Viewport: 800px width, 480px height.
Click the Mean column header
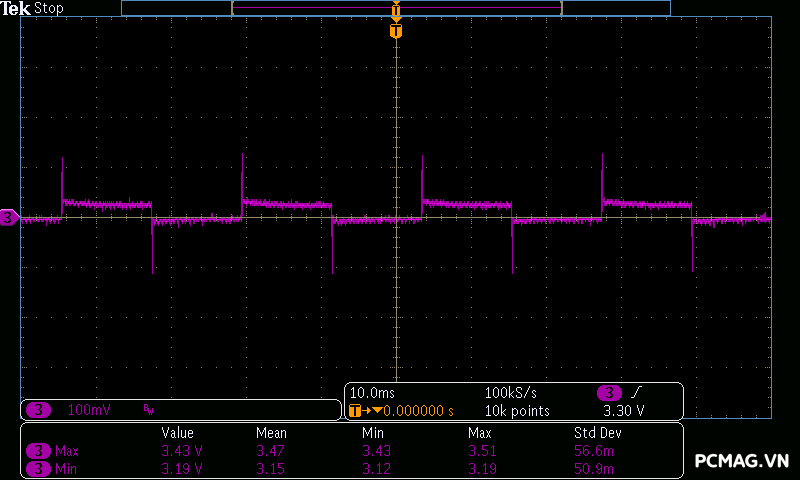tap(271, 433)
